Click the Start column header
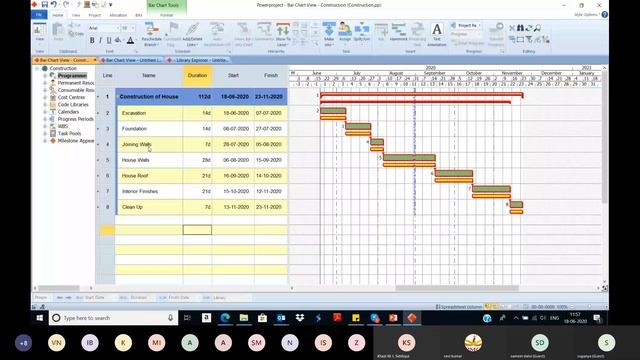Viewport: 640px width, 360px height. point(233,76)
